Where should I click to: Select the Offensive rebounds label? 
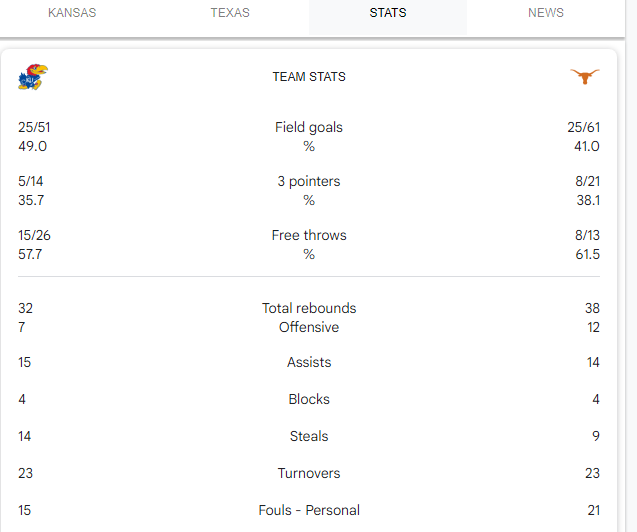pos(309,327)
